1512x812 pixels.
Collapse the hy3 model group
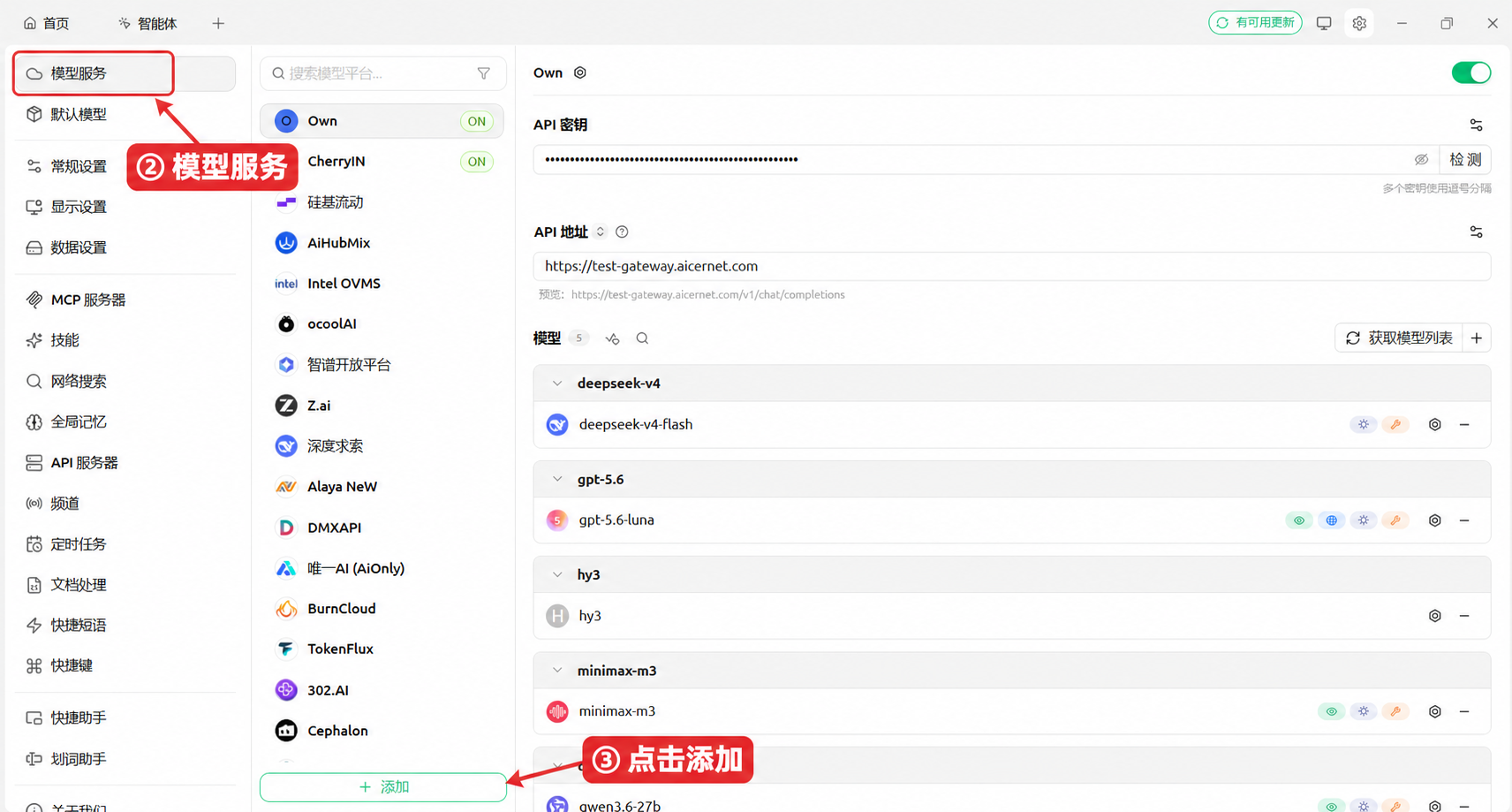[557, 574]
